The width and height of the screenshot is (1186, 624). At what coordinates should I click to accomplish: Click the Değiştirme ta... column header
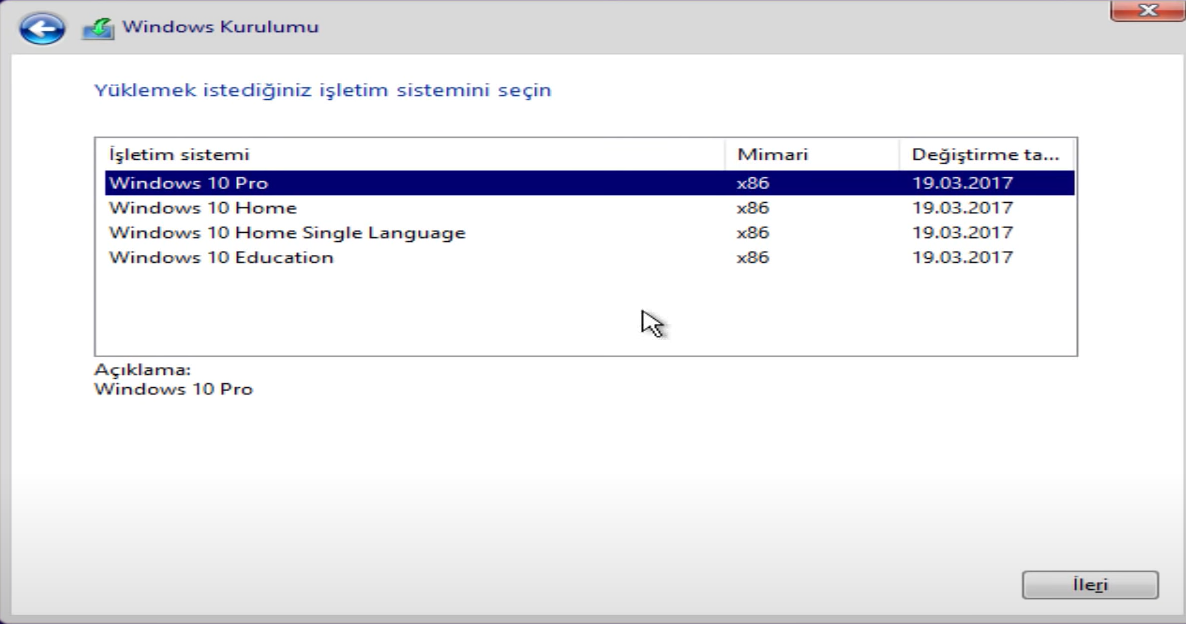[x=986, y=154]
